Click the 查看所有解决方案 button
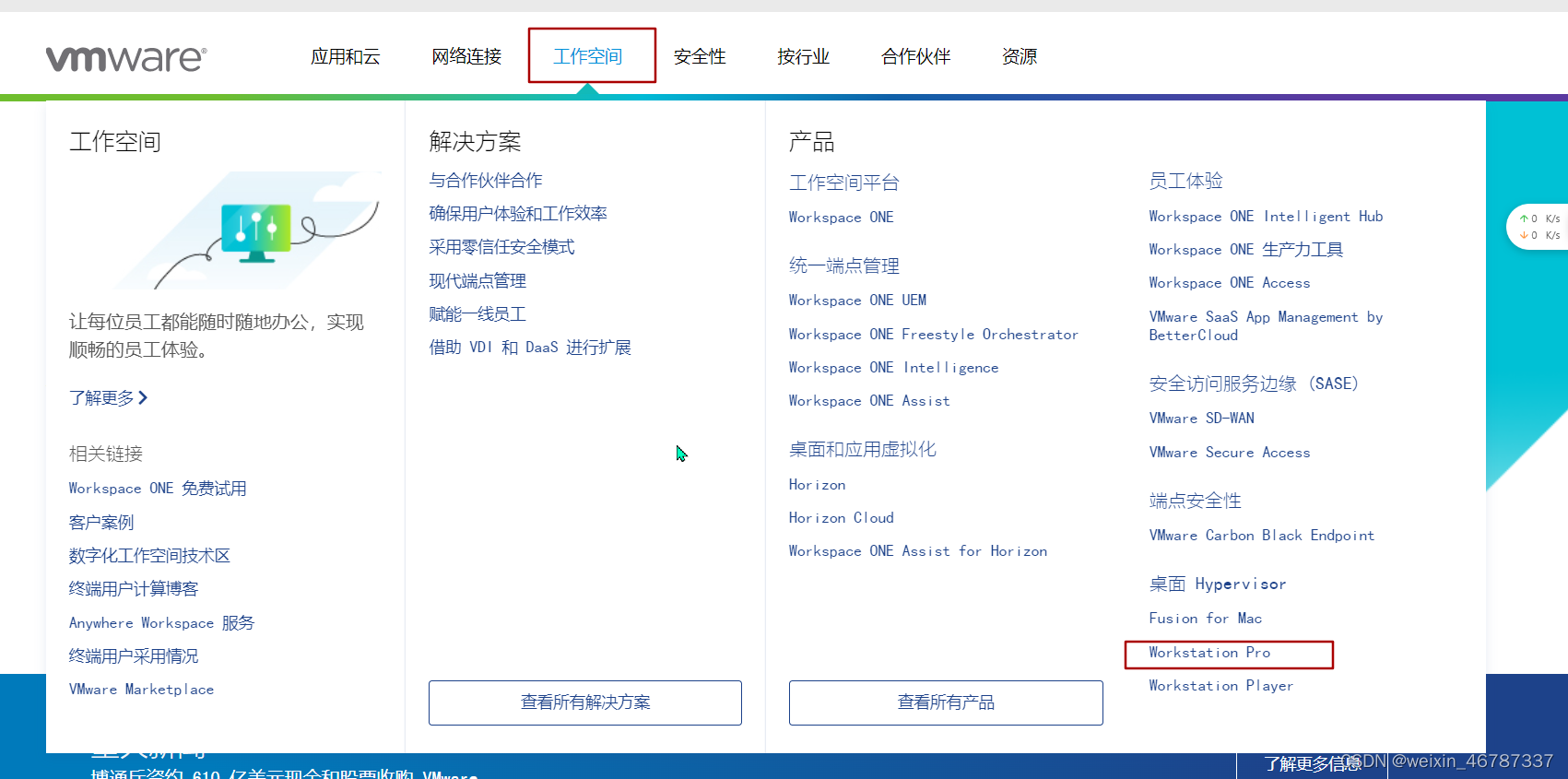 click(x=585, y=702)
